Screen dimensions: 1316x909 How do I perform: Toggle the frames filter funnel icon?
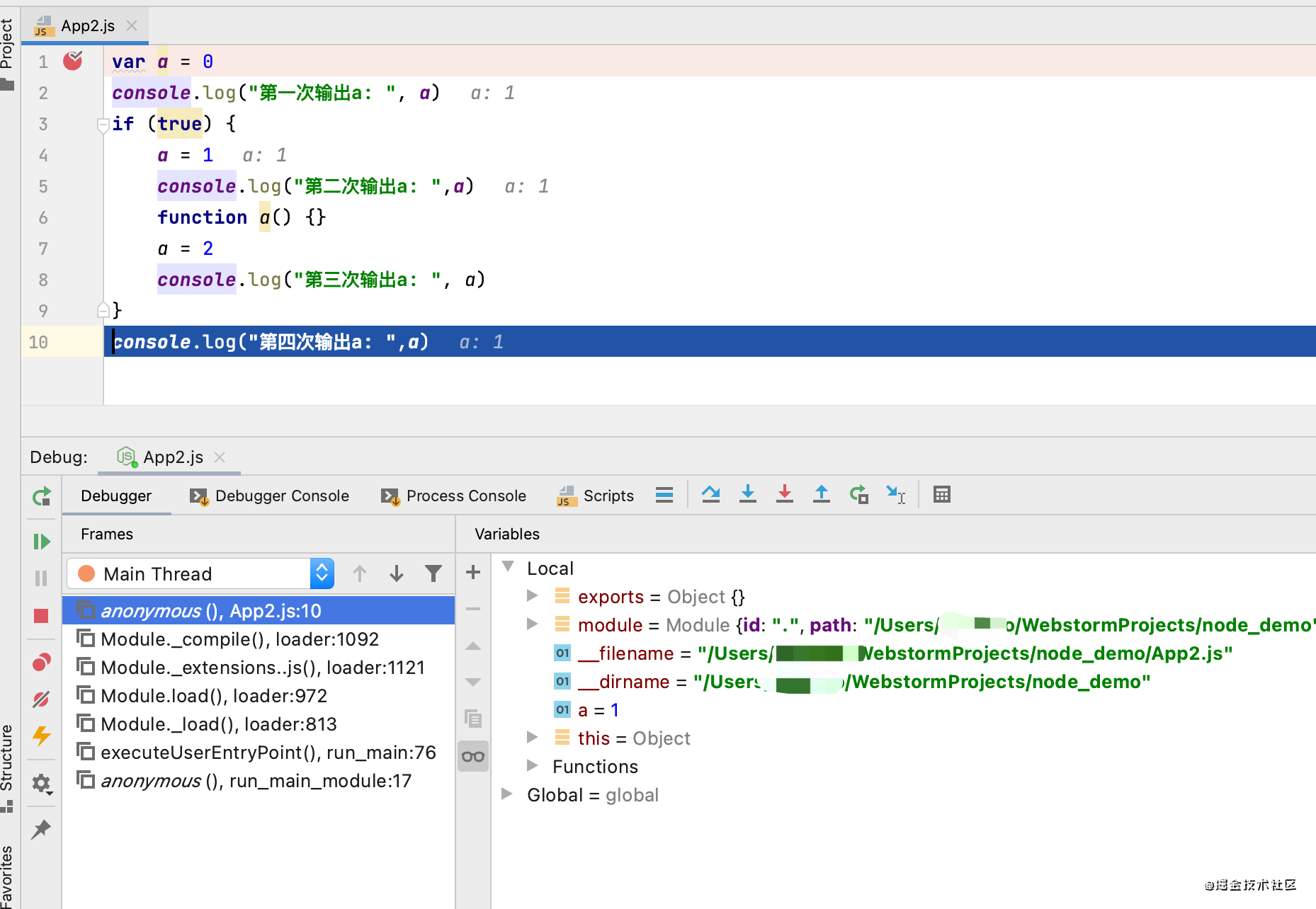433,573
